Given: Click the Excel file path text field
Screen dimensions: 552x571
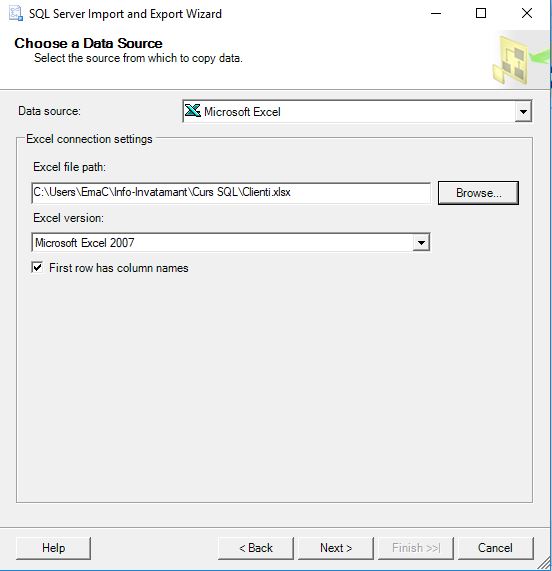Looking at the screenshot, I should point(231,193).
